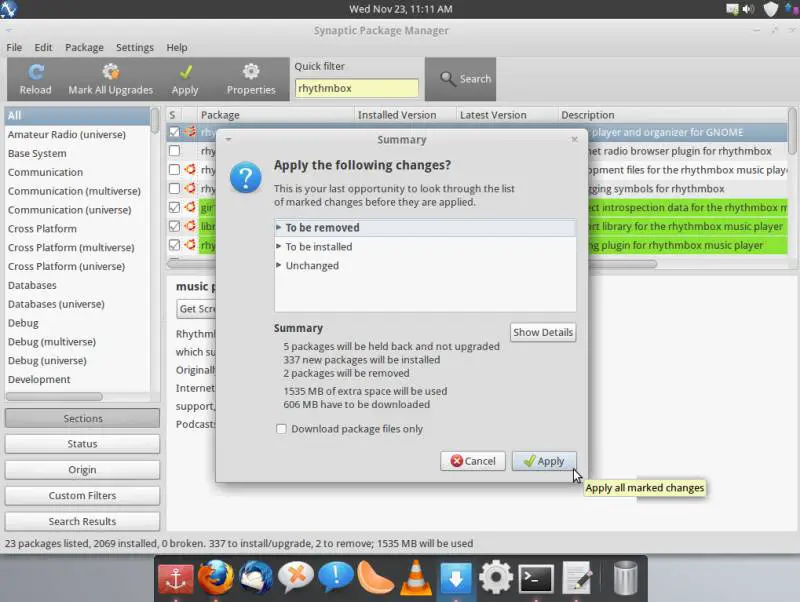The width and height of the screenshot is (800, 602).
Task: Click the shield icon in the top panel
Action: click(770, 9)
